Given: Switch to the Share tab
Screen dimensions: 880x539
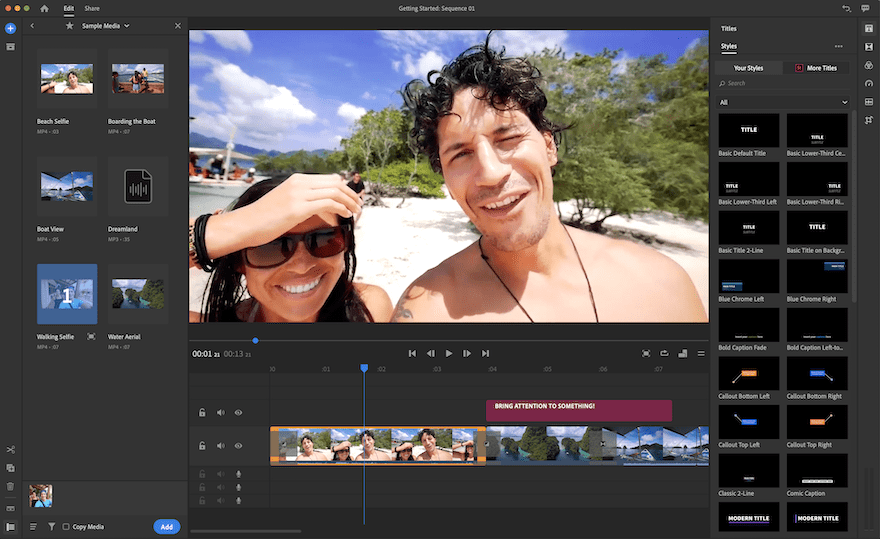Looking at the screenshot, I should (x=92, y=8).
